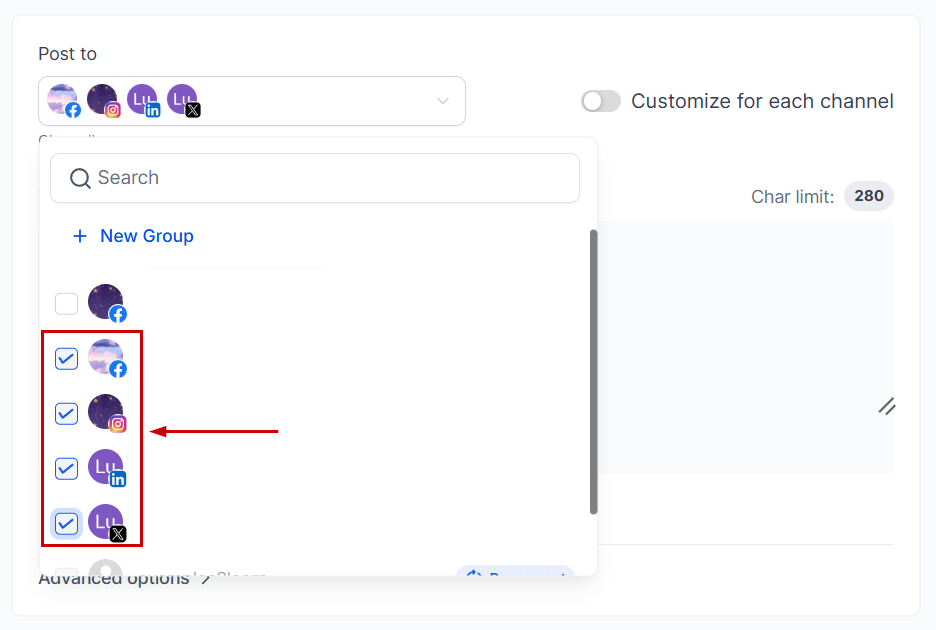Uncheck the Instagram account checkbox

[66, 413]
